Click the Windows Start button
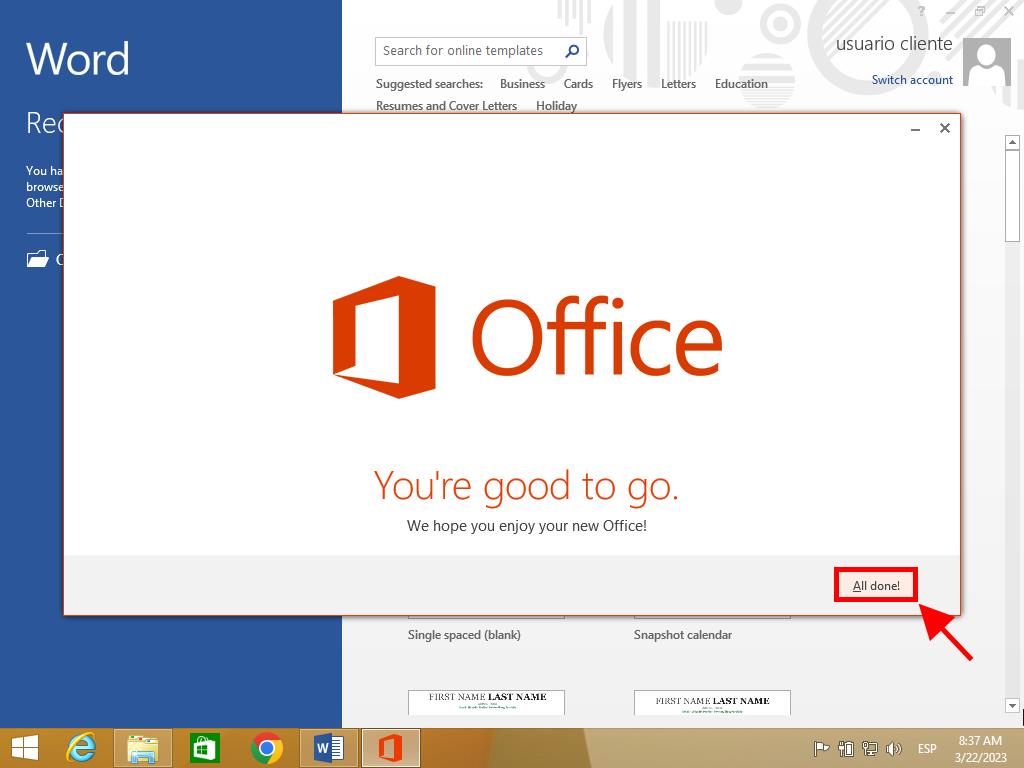1024x768 pixels. 25,748
